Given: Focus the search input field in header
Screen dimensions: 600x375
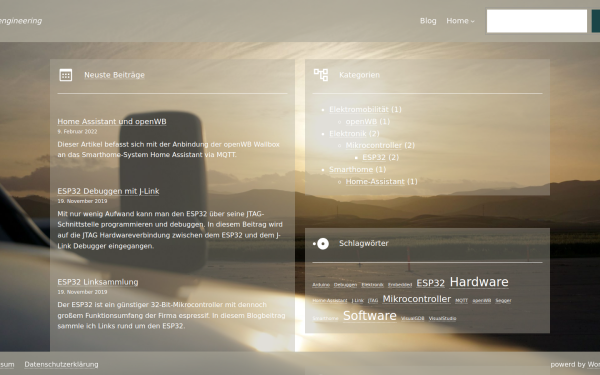Looking at the screenshot, I should pyautogui.click(x=536, y=21).
